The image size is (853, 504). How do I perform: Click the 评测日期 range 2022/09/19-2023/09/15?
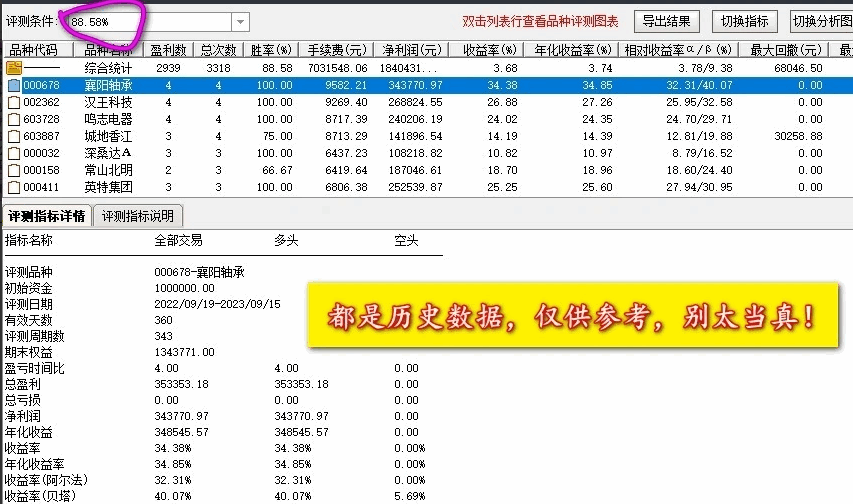(218, 304)
